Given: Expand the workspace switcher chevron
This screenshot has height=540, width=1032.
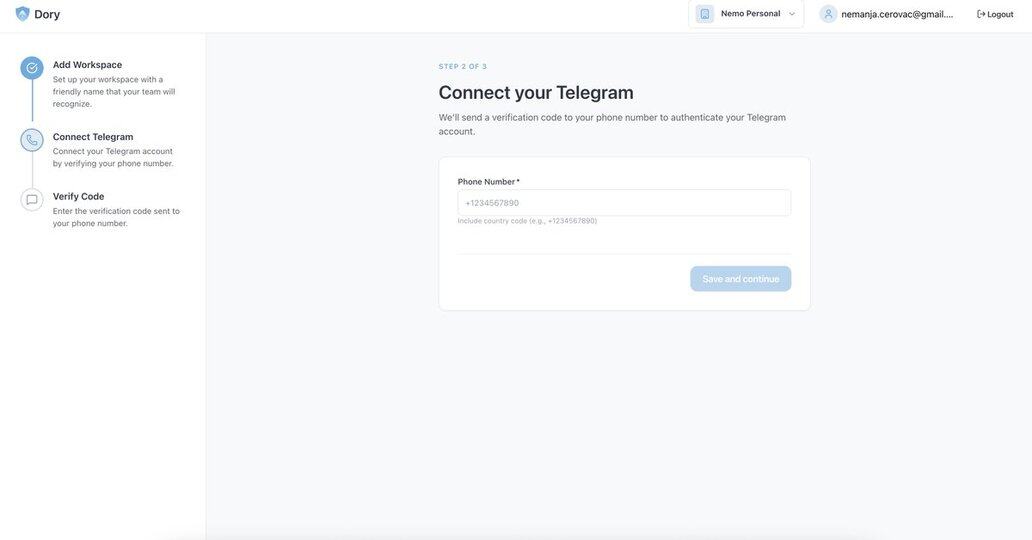Looking at the screenshot, I should [x=792, y=14].
